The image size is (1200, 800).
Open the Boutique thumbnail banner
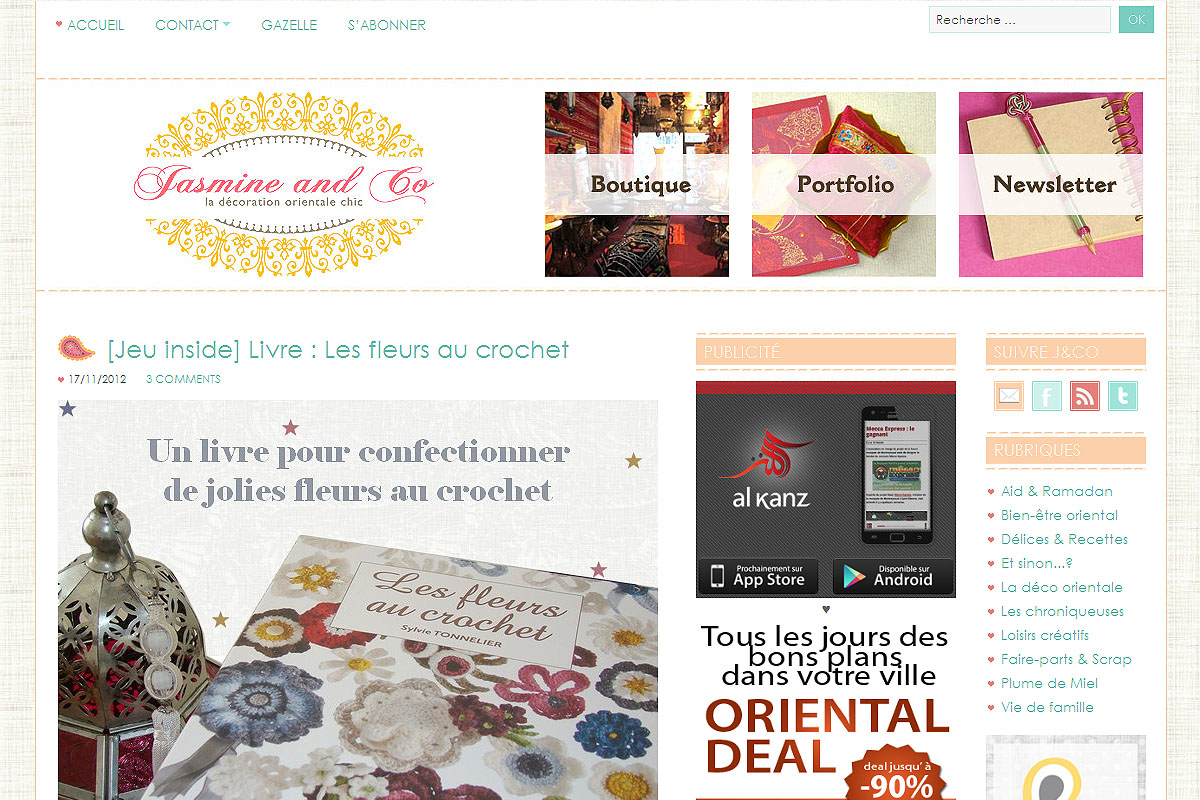[x=637, y=184]
